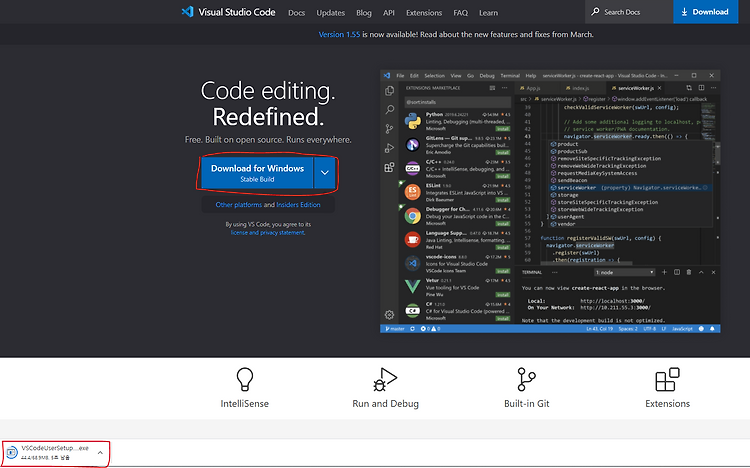Click the Debugger for Chrome extension icon

click(x=412, y=216)
